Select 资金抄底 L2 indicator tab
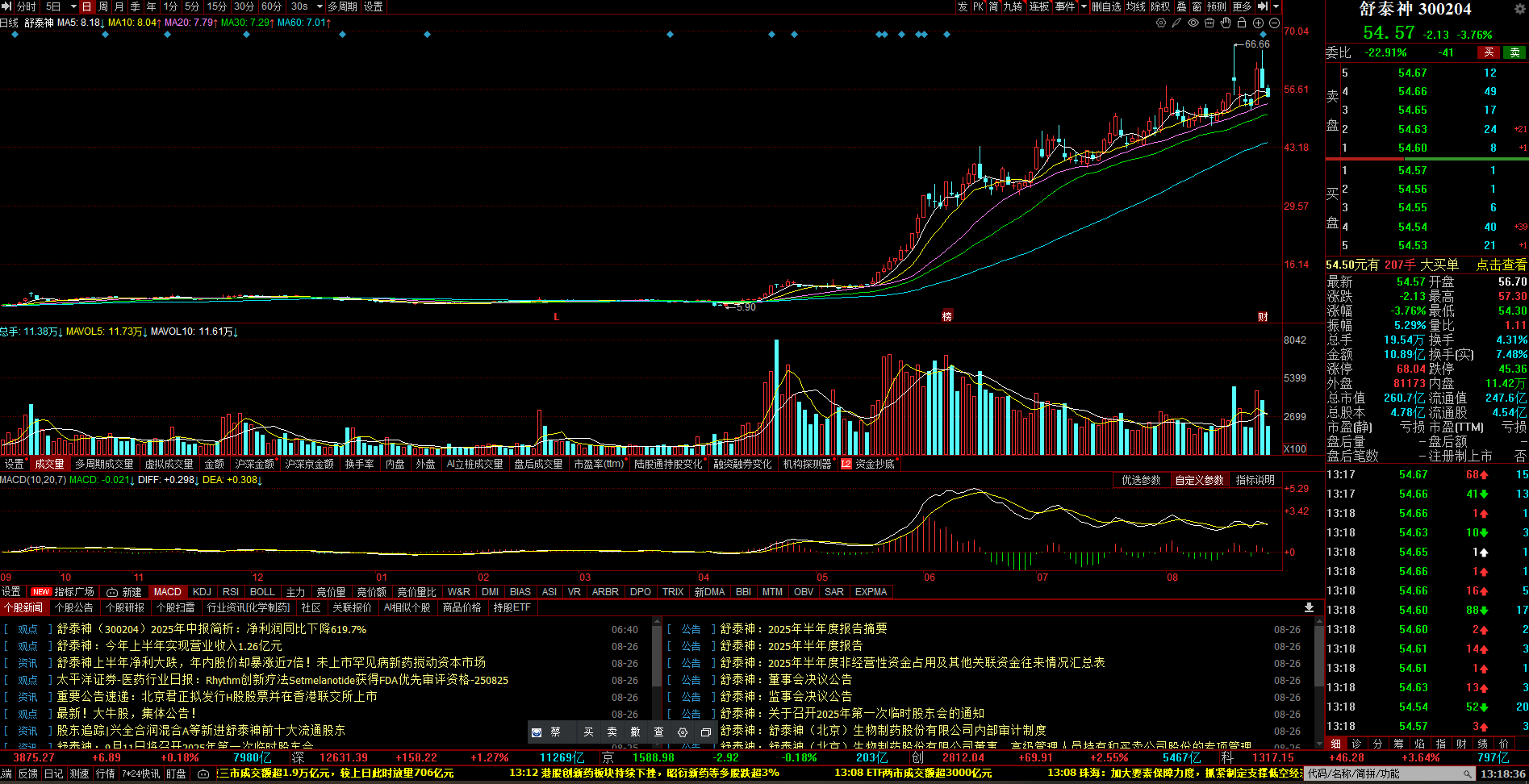 (x=868, y=464)
